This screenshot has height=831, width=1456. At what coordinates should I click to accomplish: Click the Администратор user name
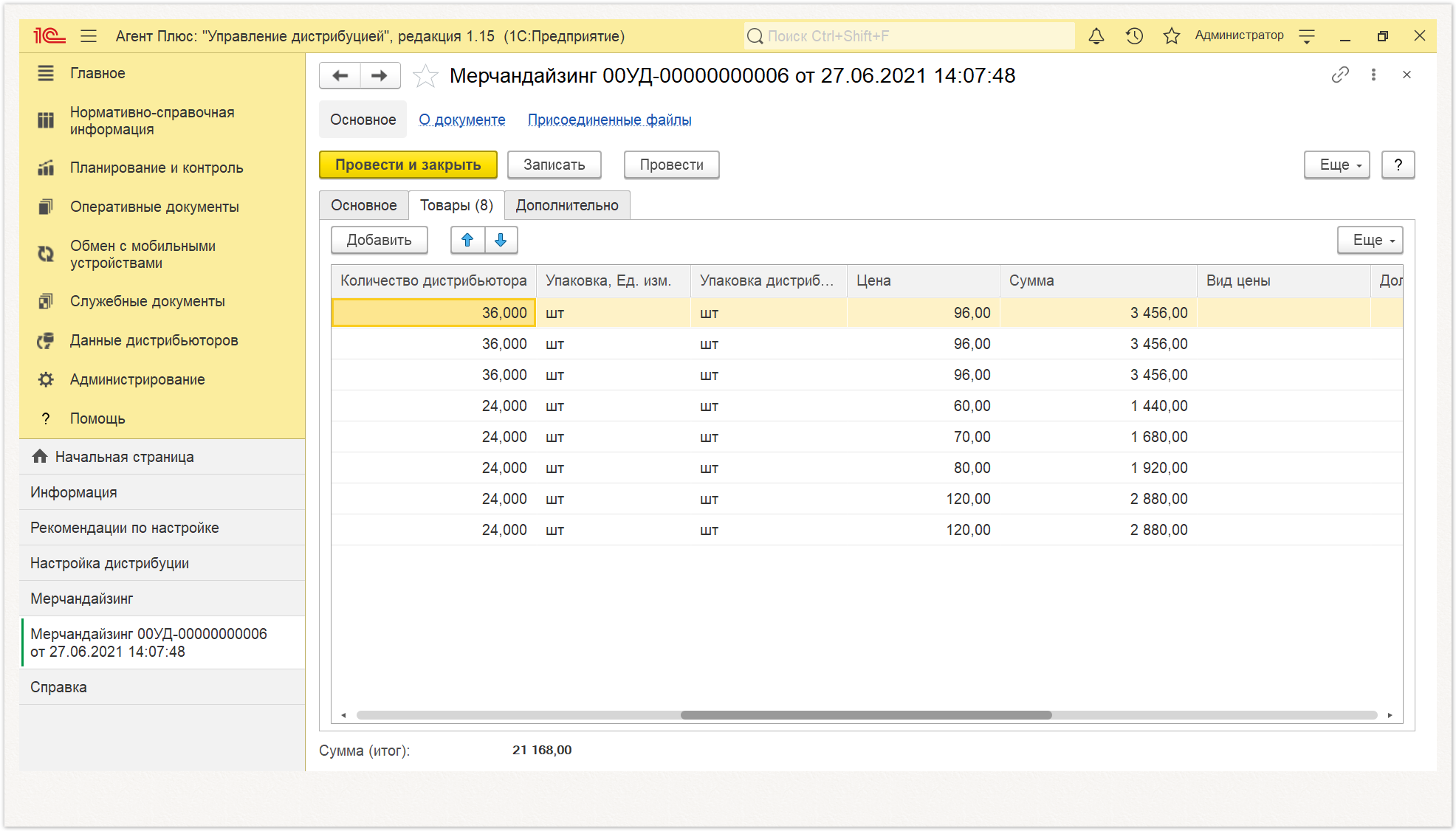(1239, 35)
